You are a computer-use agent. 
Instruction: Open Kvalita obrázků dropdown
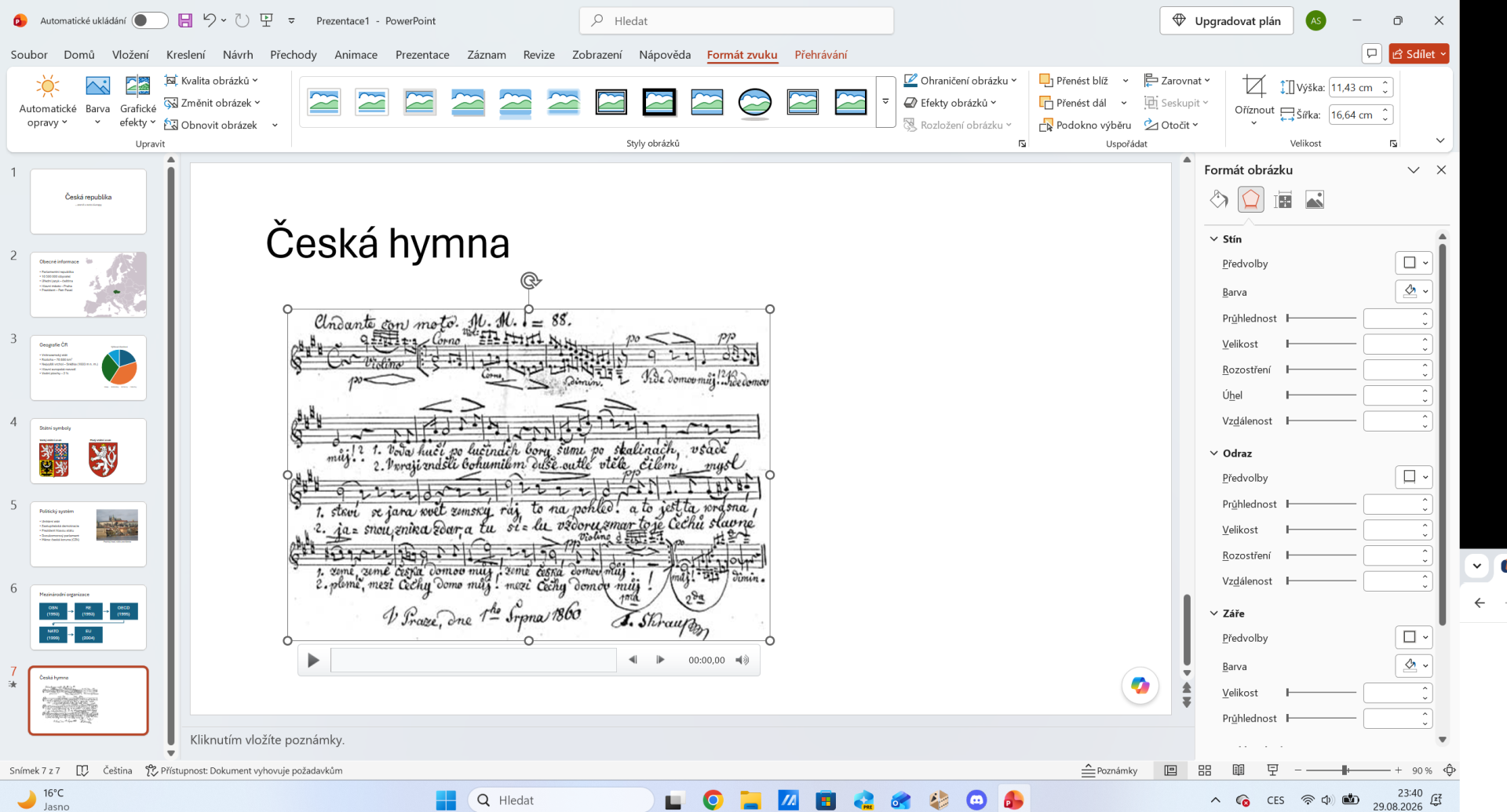coord(211,80)
